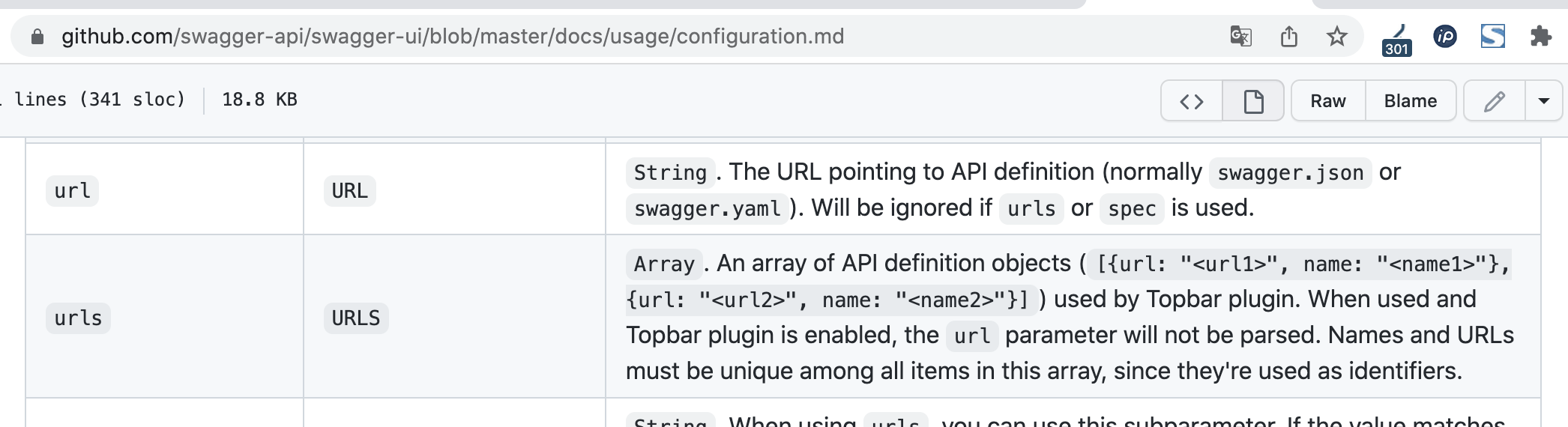Click the URLS environment variable label

(x=355, y=318)
